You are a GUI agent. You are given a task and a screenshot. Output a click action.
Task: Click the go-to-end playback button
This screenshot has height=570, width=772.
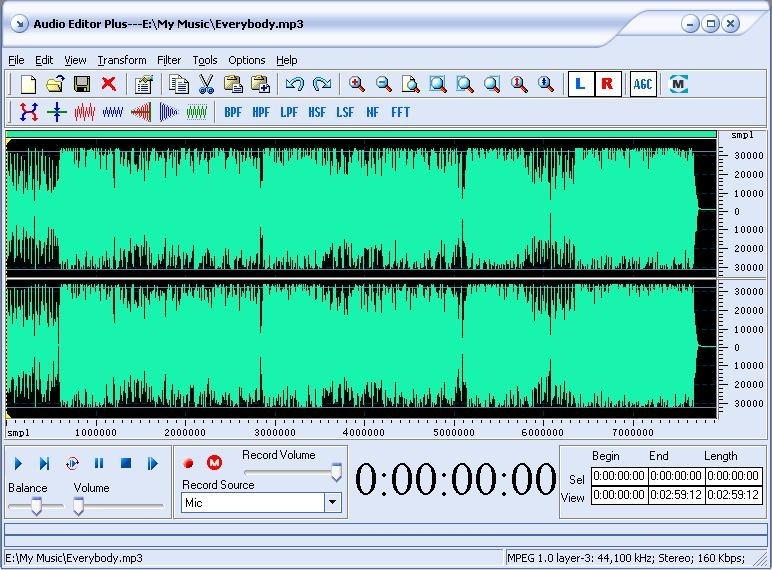pyautogui.click(x=153, y=464)
